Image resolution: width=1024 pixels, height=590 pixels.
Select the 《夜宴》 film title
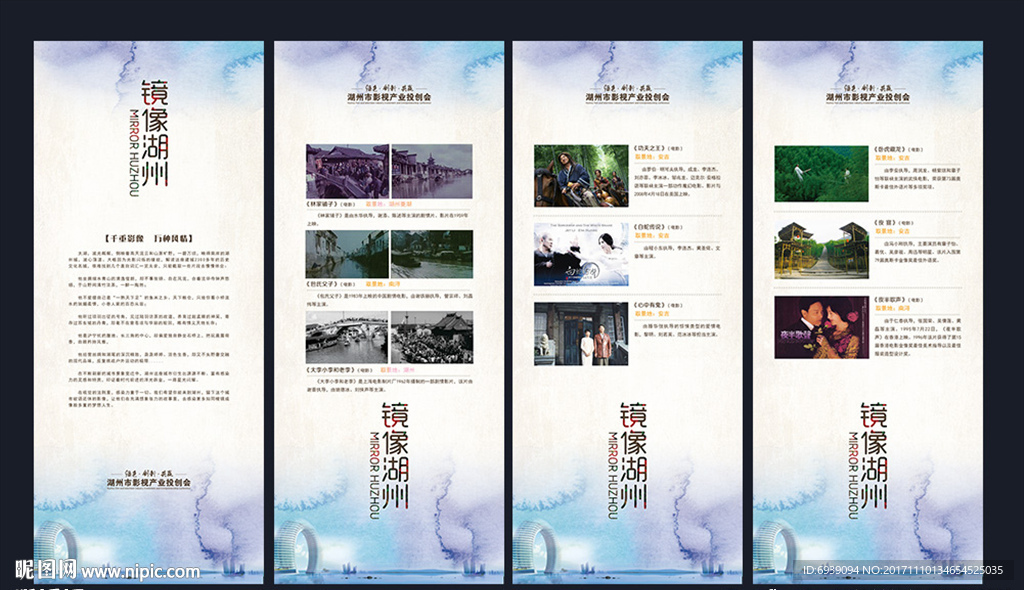coord(885,223)
